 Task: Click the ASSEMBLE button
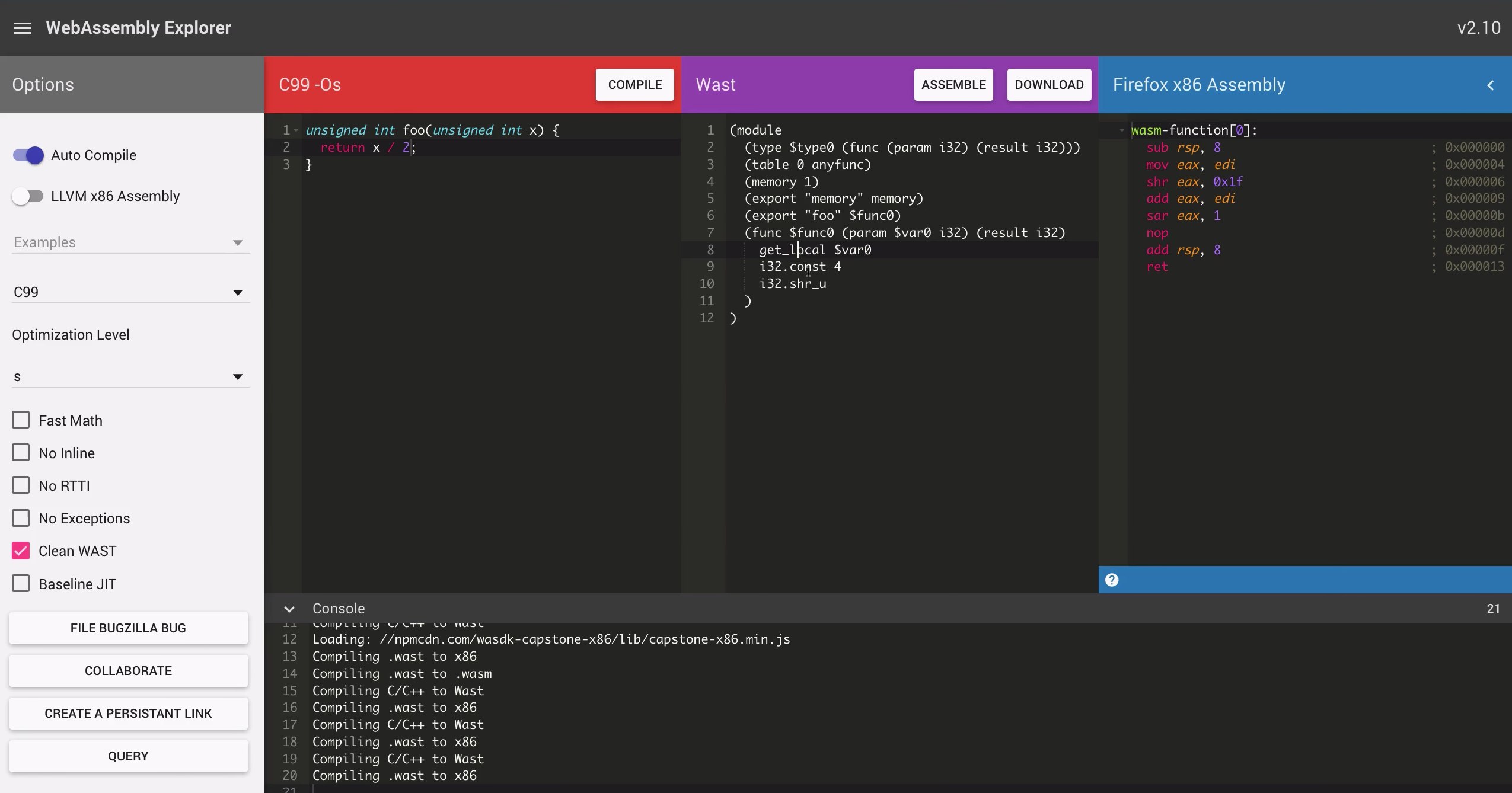coord(953,85)
